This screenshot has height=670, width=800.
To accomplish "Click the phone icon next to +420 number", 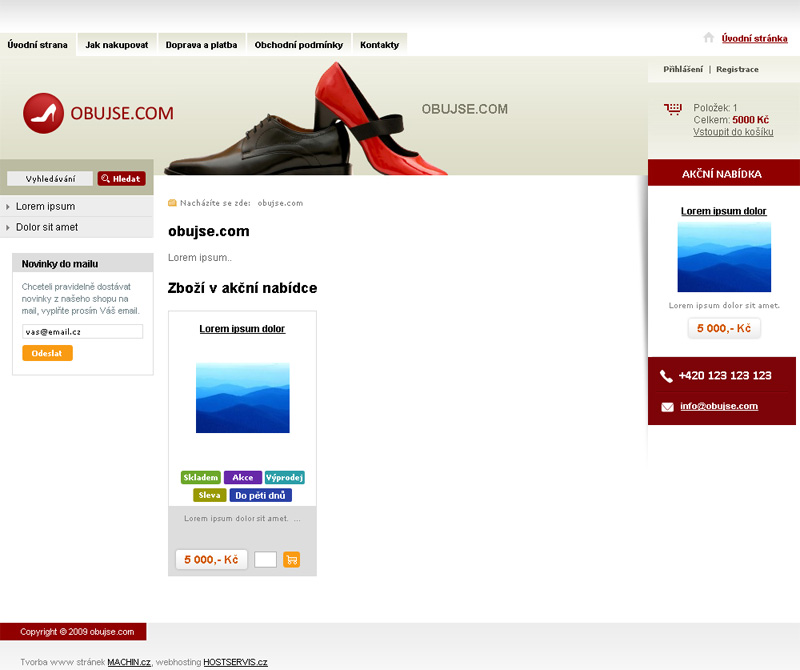I will point(666,376).
